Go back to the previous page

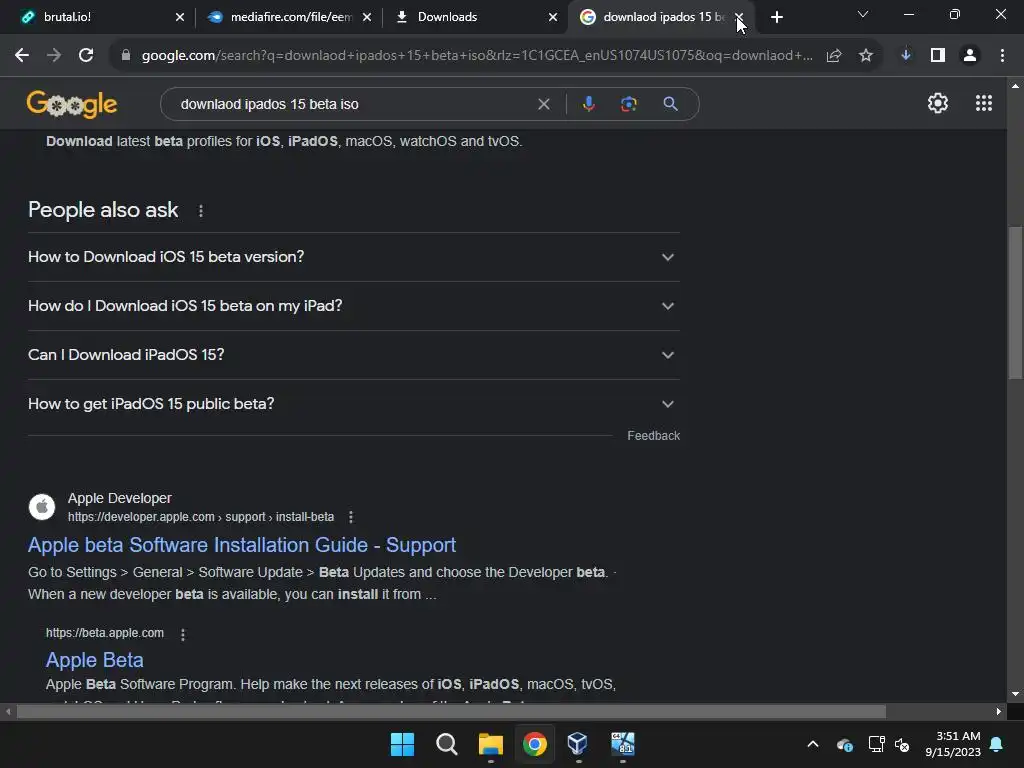[x=22, y=56]
